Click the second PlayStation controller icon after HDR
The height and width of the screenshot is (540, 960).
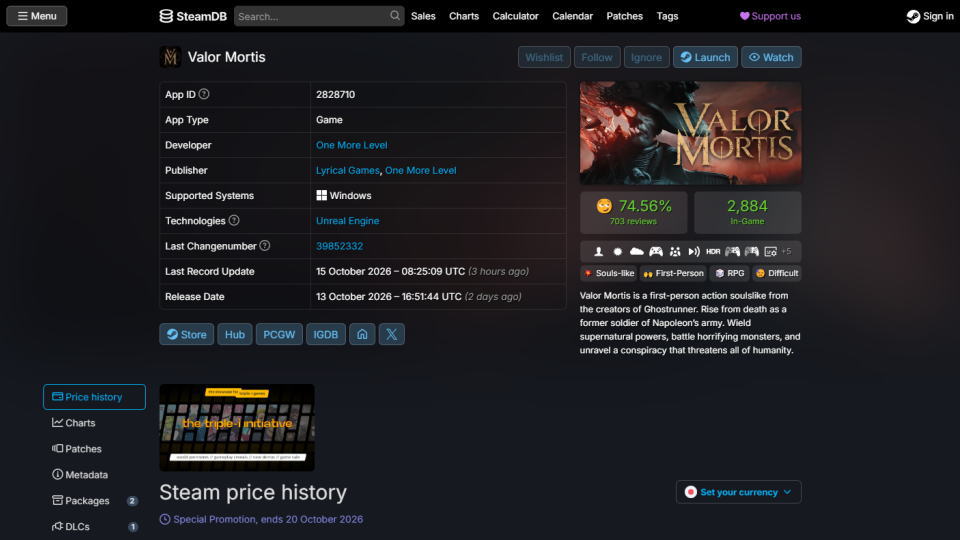751,251
